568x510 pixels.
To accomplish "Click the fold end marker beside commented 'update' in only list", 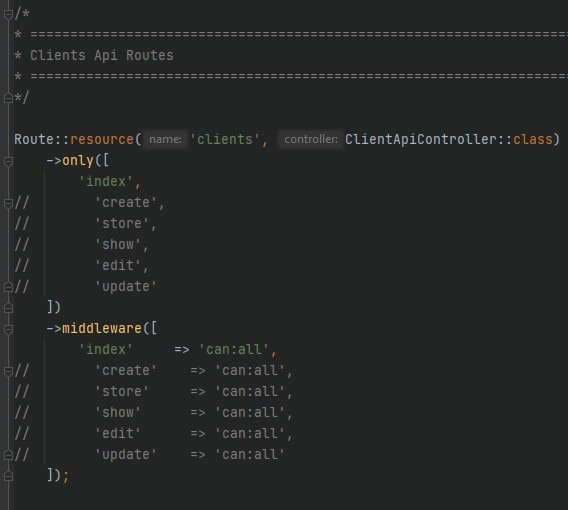I will 8,287.
